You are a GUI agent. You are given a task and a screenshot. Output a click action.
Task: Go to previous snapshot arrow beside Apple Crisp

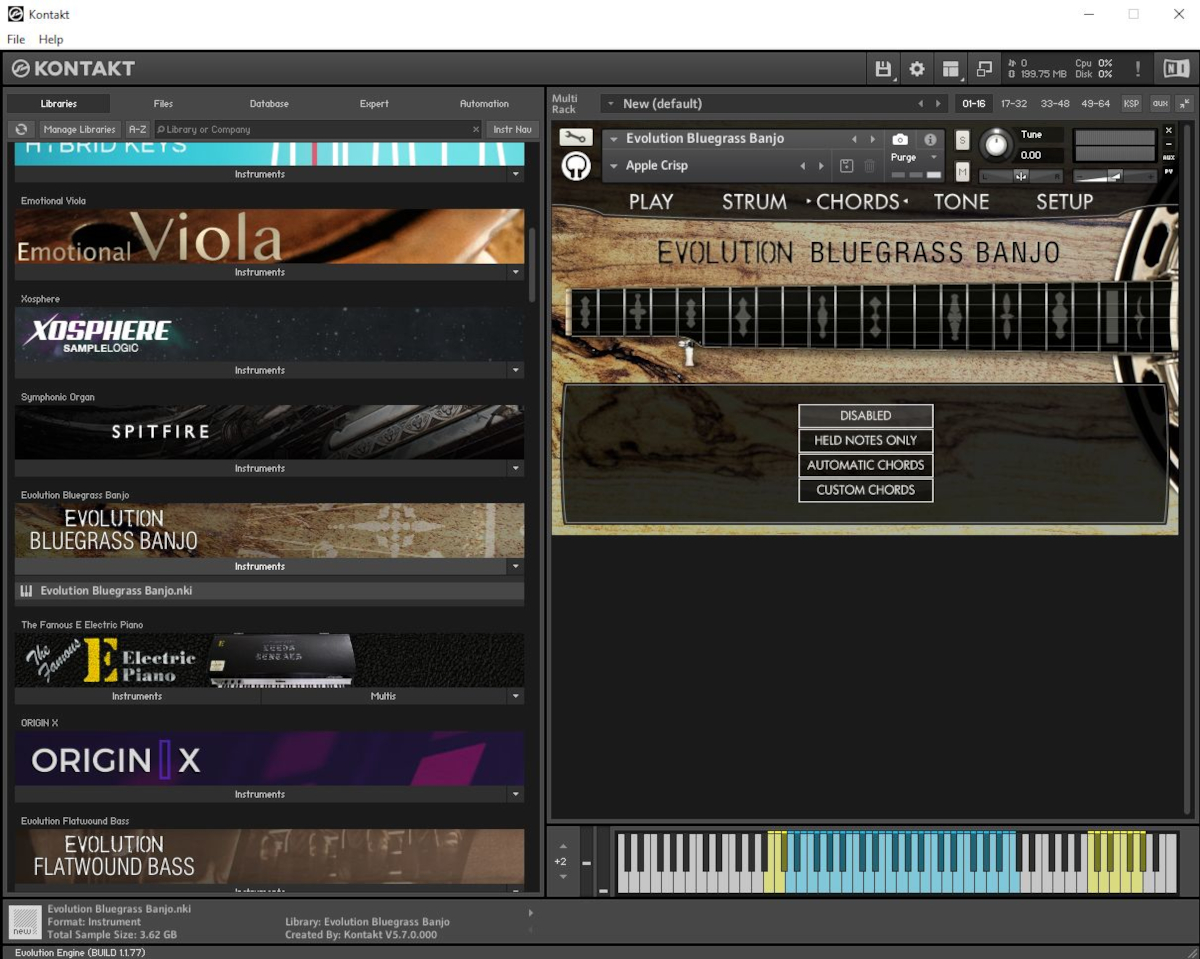[x=803, y=166]
